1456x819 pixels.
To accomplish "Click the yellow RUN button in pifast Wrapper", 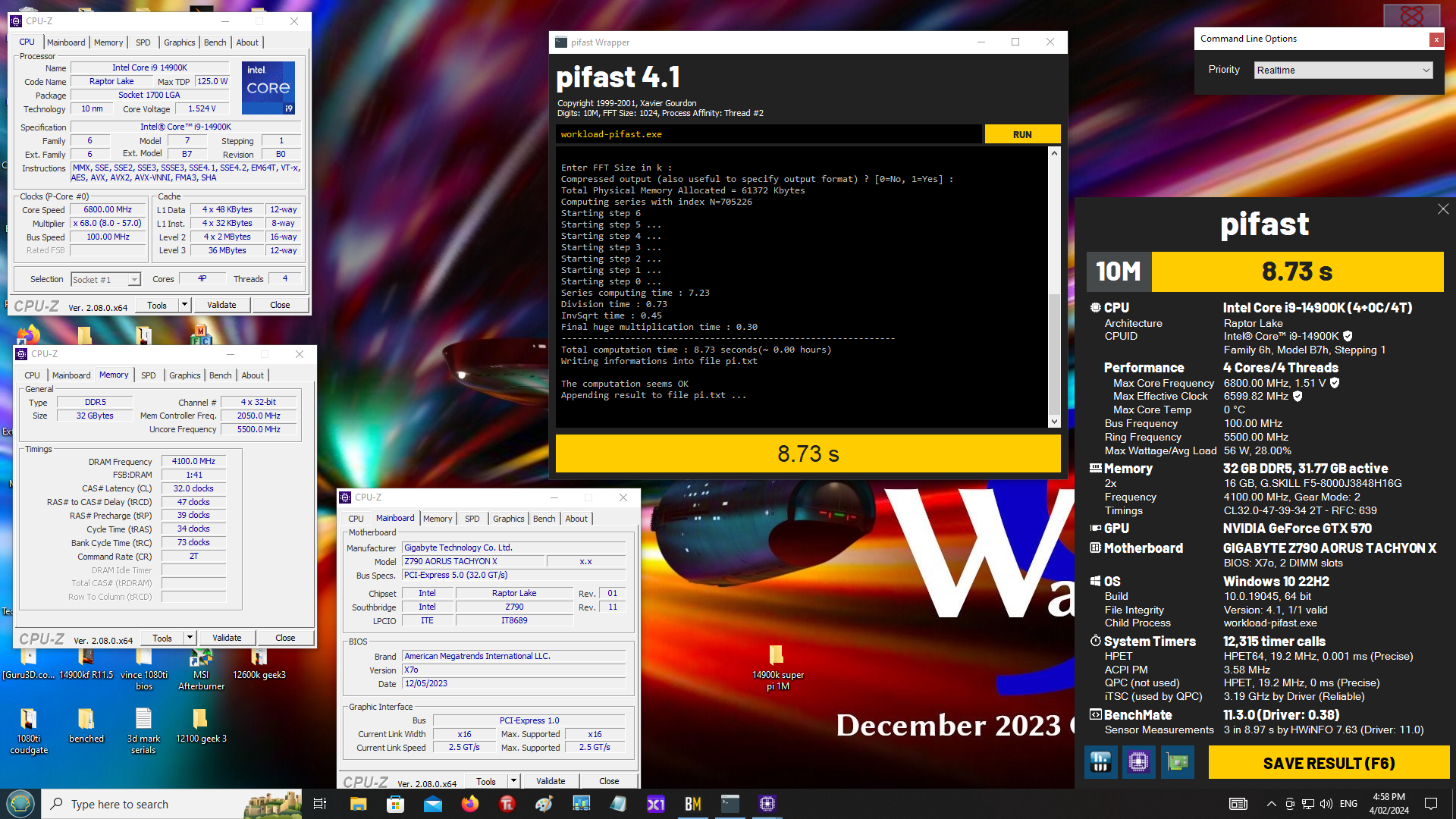I will (x=1022, y=134).
